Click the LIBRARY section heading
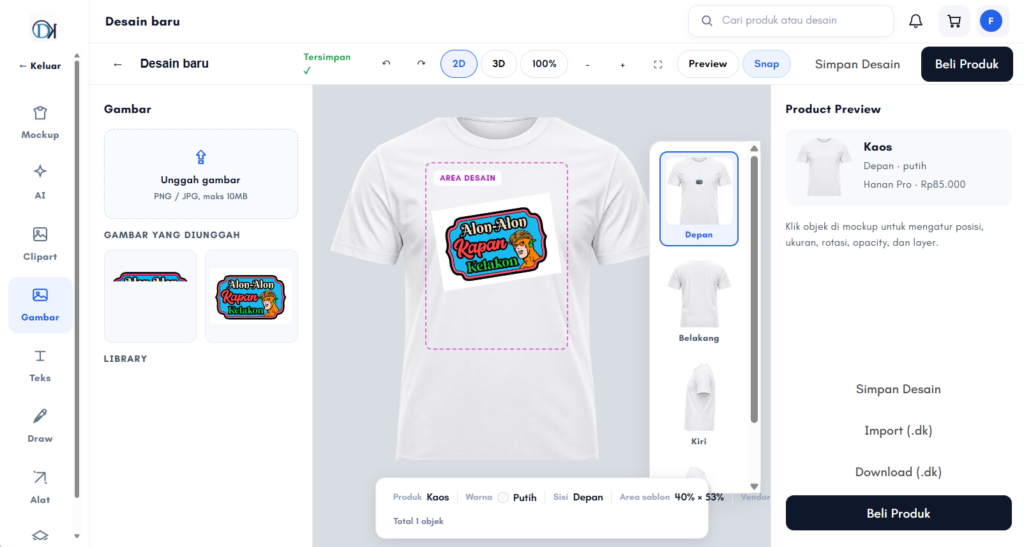 coord(125,358)
